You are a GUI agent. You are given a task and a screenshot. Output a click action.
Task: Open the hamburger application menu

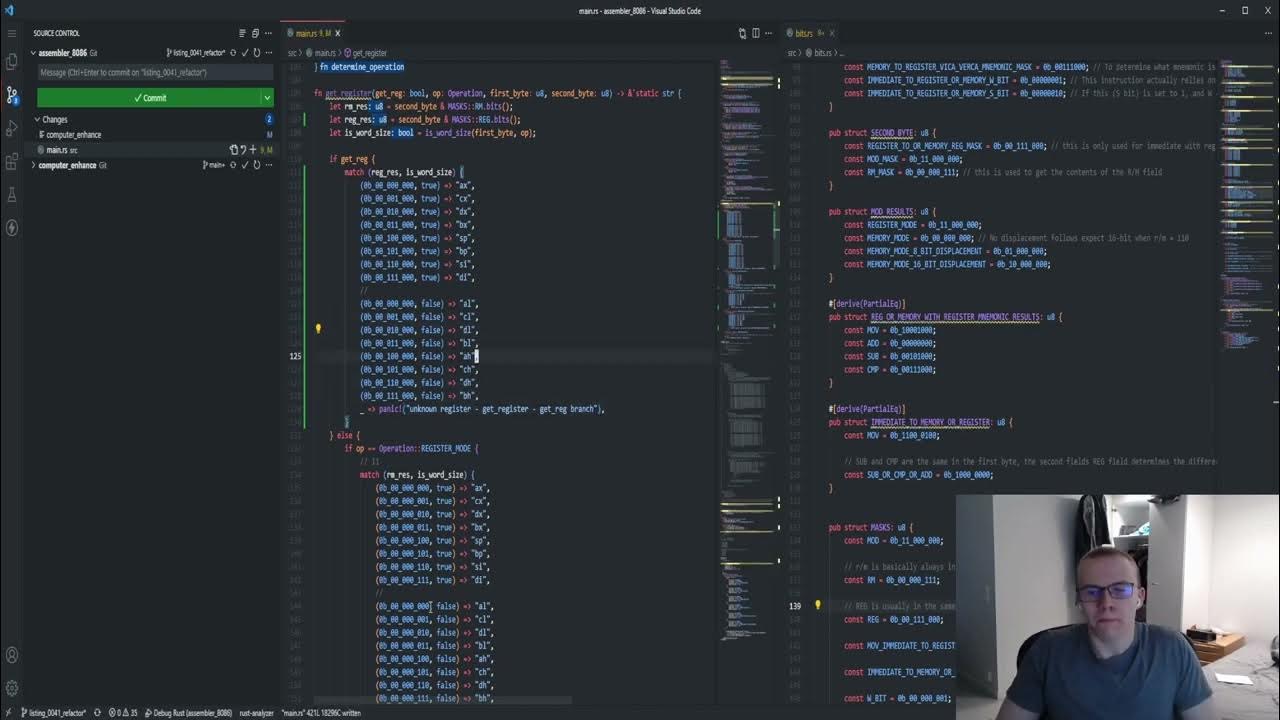(x=12, y=33)
